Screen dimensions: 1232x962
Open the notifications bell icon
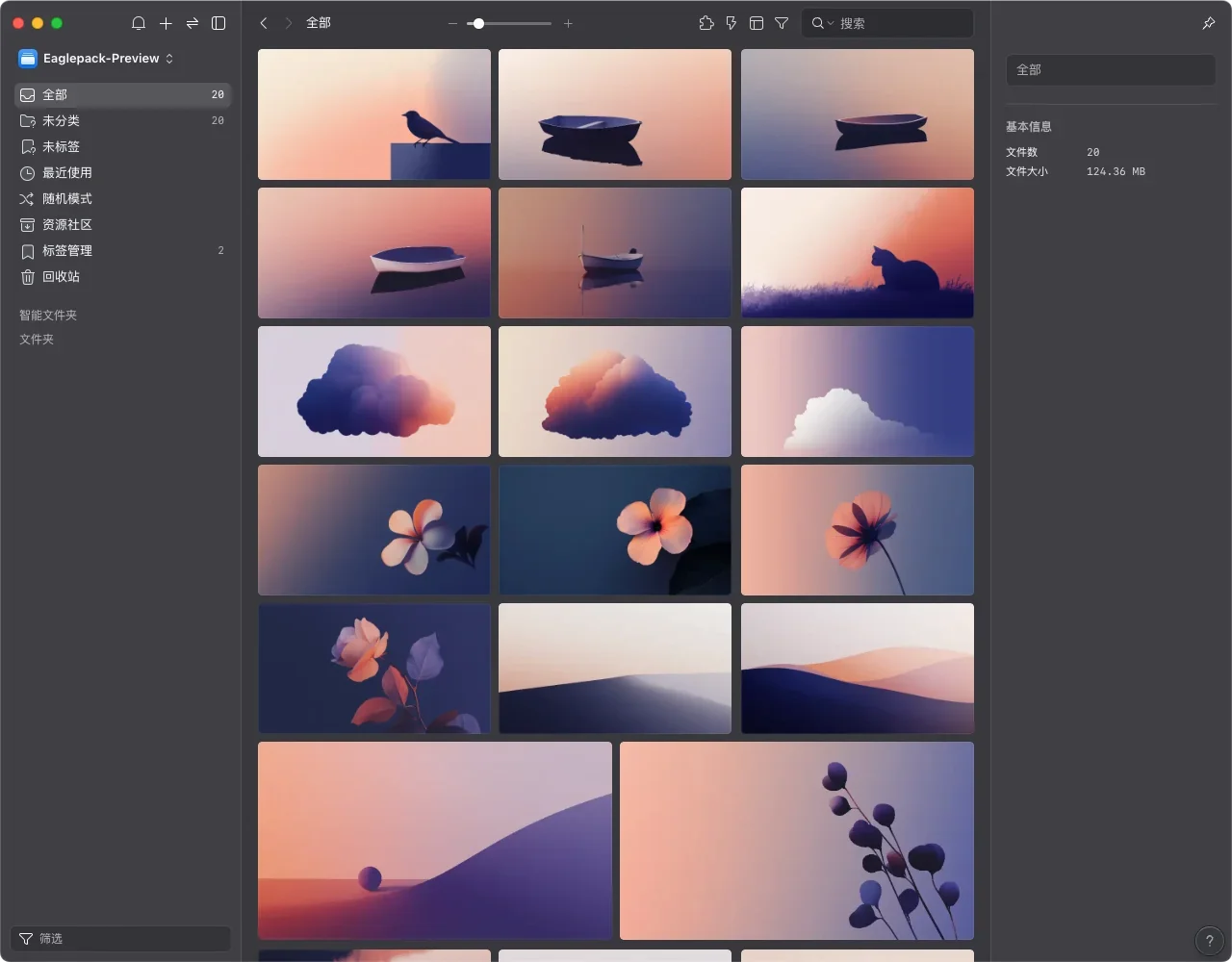[x=139, y=23]
